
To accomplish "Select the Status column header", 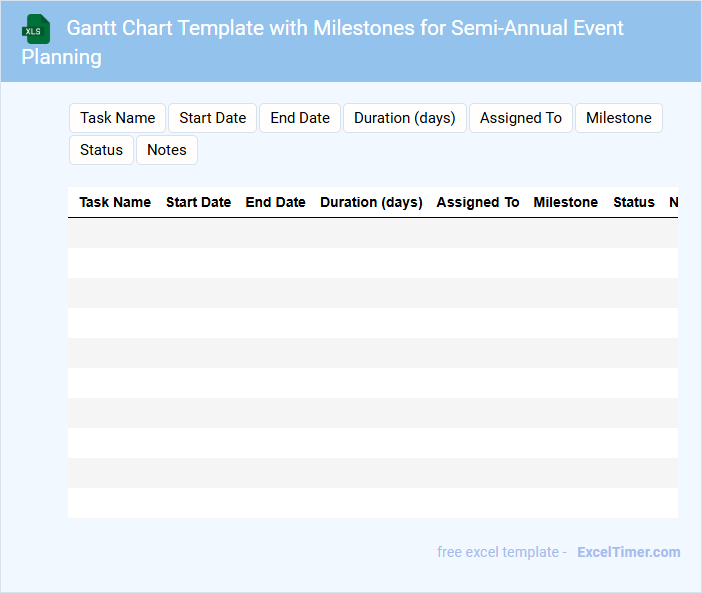I will [633, 202].
